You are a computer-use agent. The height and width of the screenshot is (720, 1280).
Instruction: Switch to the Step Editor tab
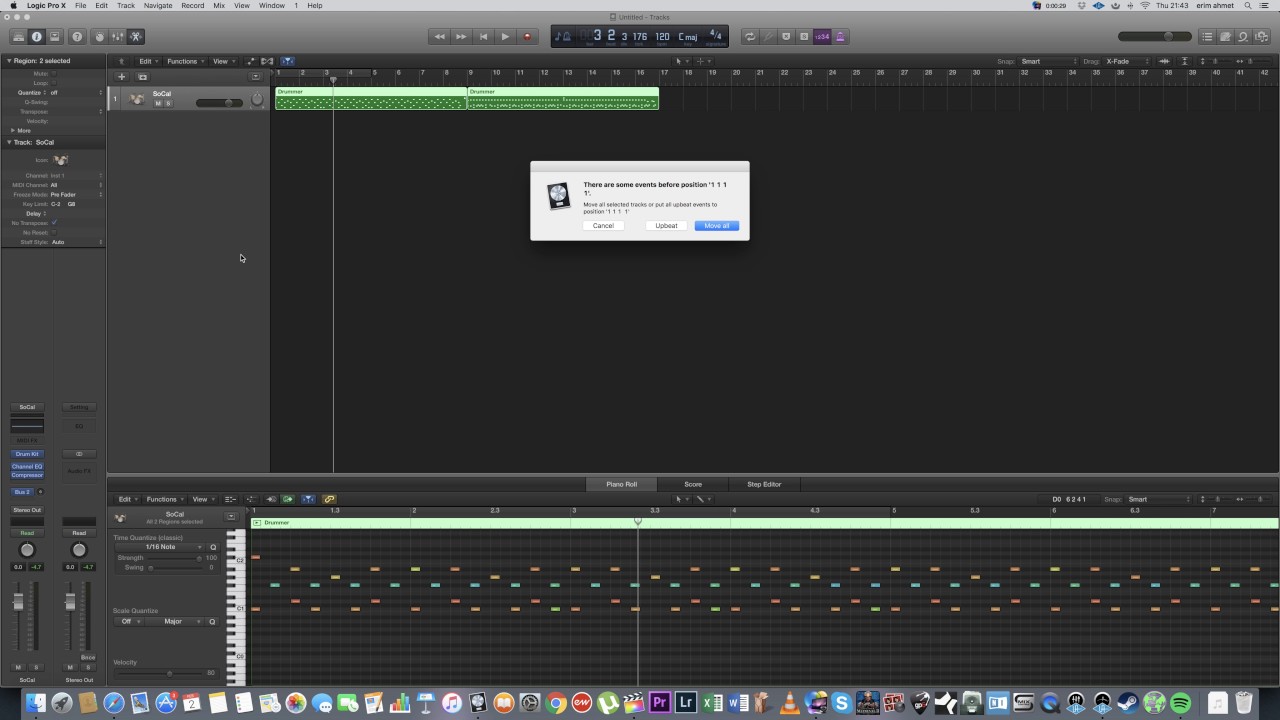(x=764, y=484)
